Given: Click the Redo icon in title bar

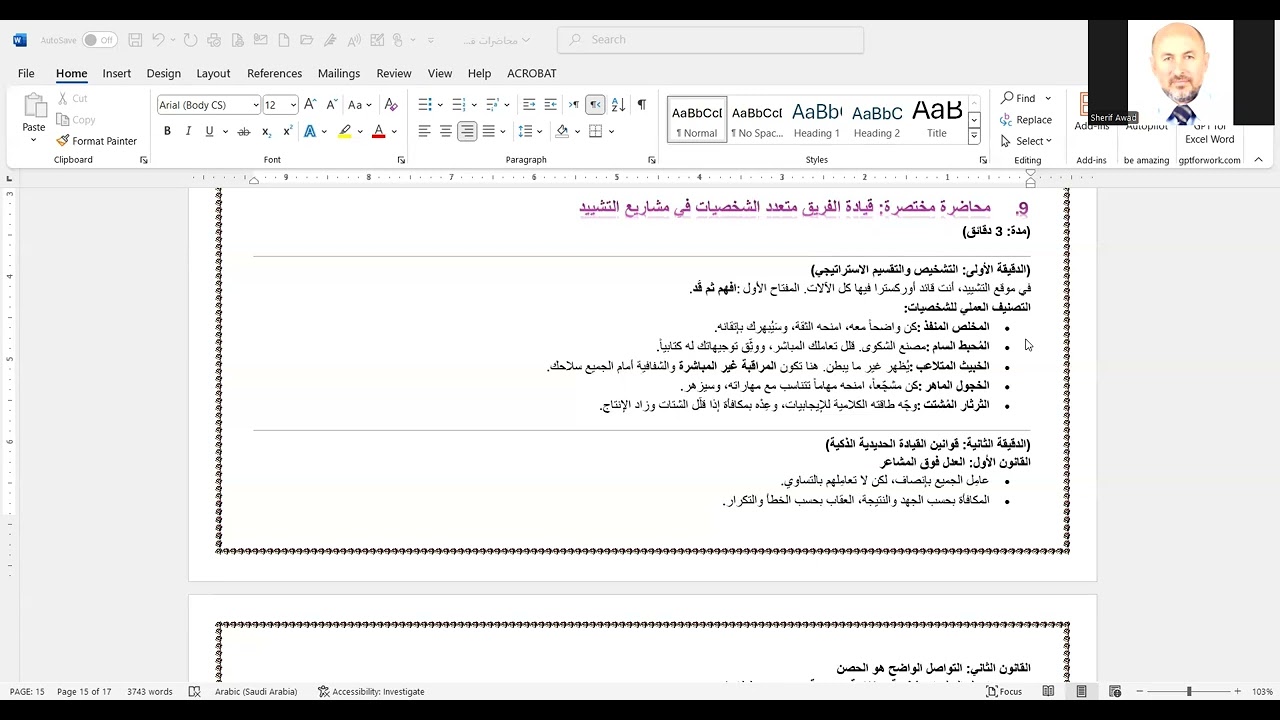Looking at the screenshot, I should click(x=191, y=40).
